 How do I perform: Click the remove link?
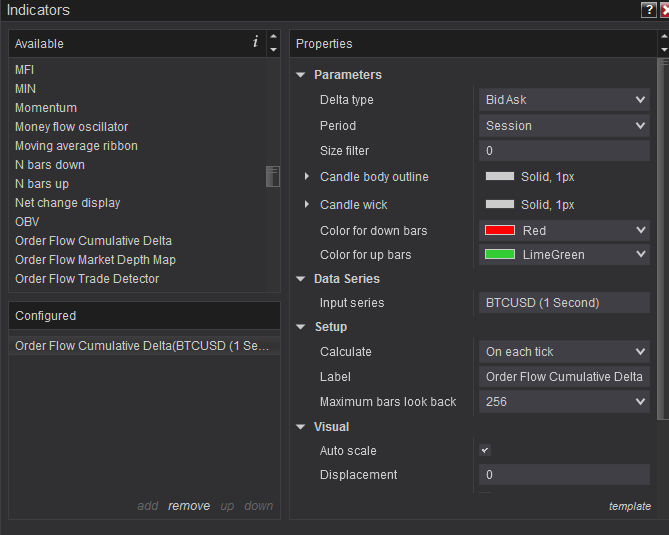click(189, 506)
